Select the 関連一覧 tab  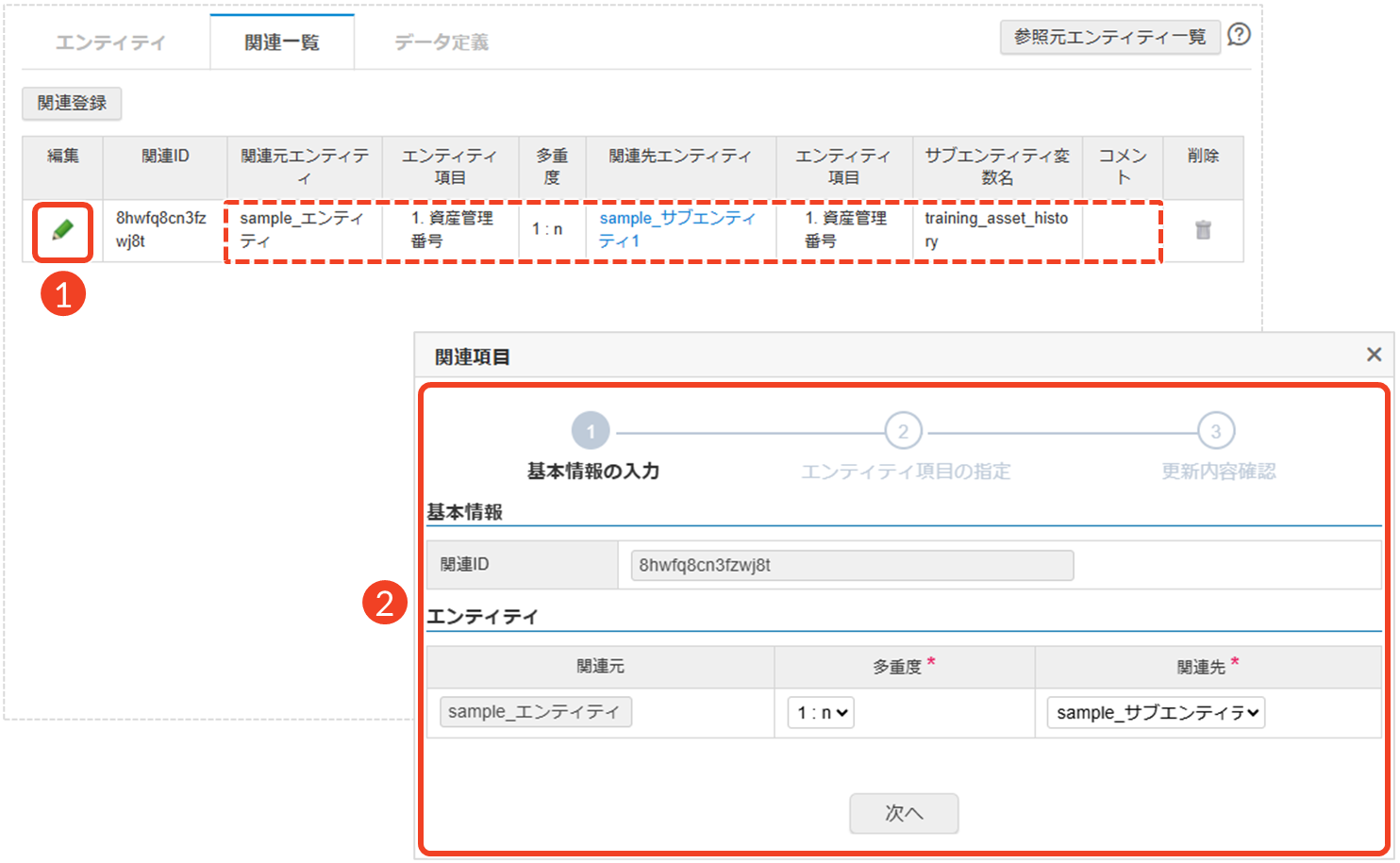tap(282, 42)
